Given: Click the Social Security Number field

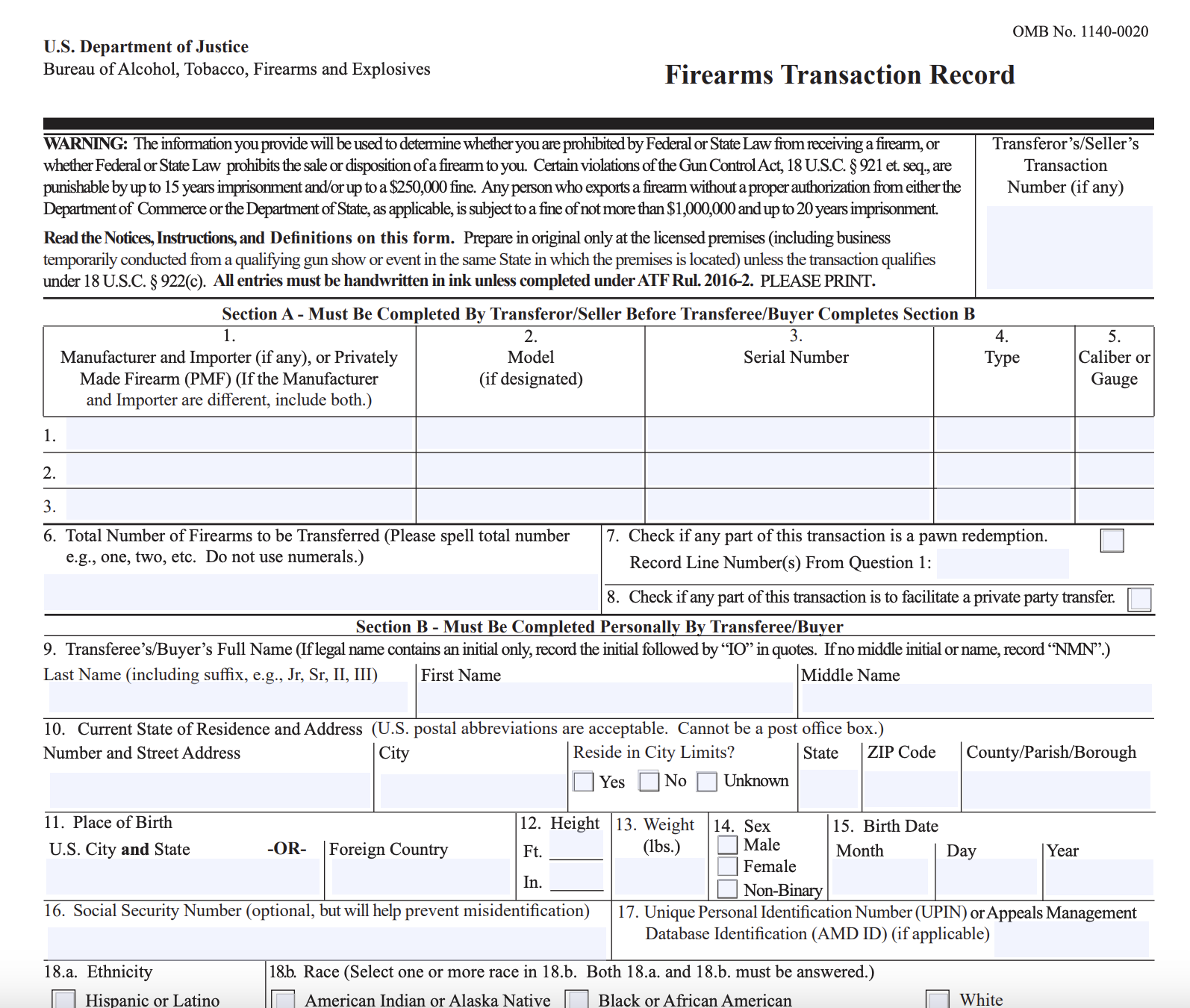Looking at the screenshot, I should click(x=327, y=942).
